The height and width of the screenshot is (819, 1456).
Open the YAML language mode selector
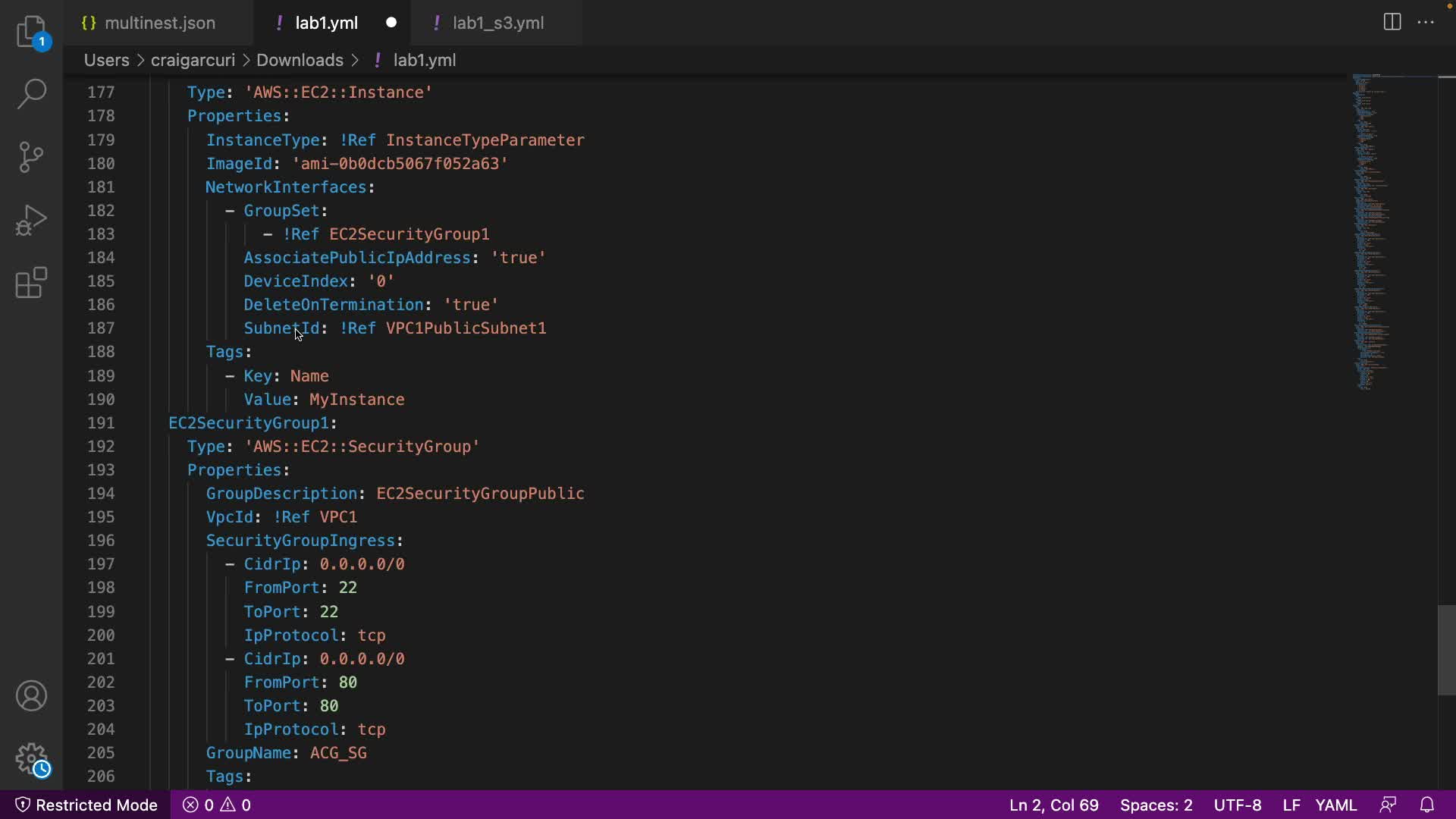pyautogui.click(x=1336, y=805)
